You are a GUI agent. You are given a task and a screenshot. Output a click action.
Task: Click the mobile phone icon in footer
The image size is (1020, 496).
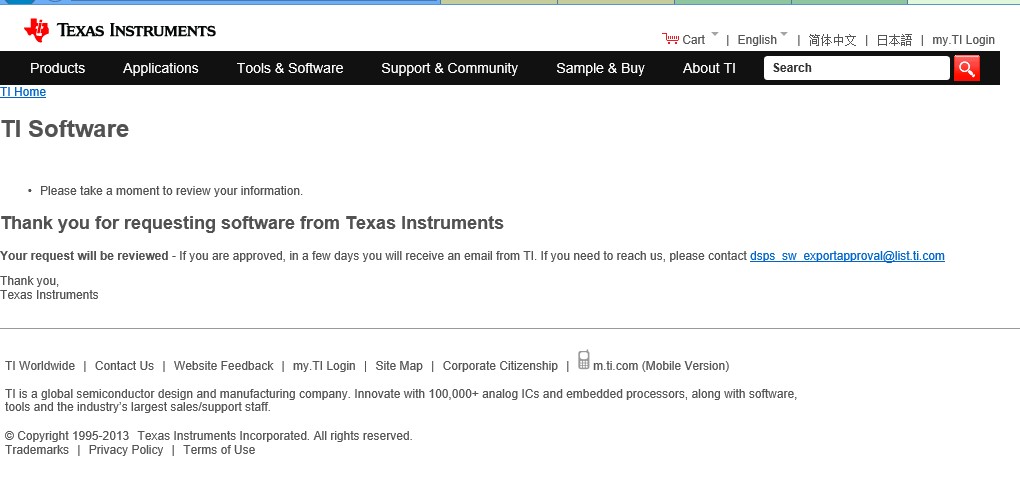click(x=584, y=361)
